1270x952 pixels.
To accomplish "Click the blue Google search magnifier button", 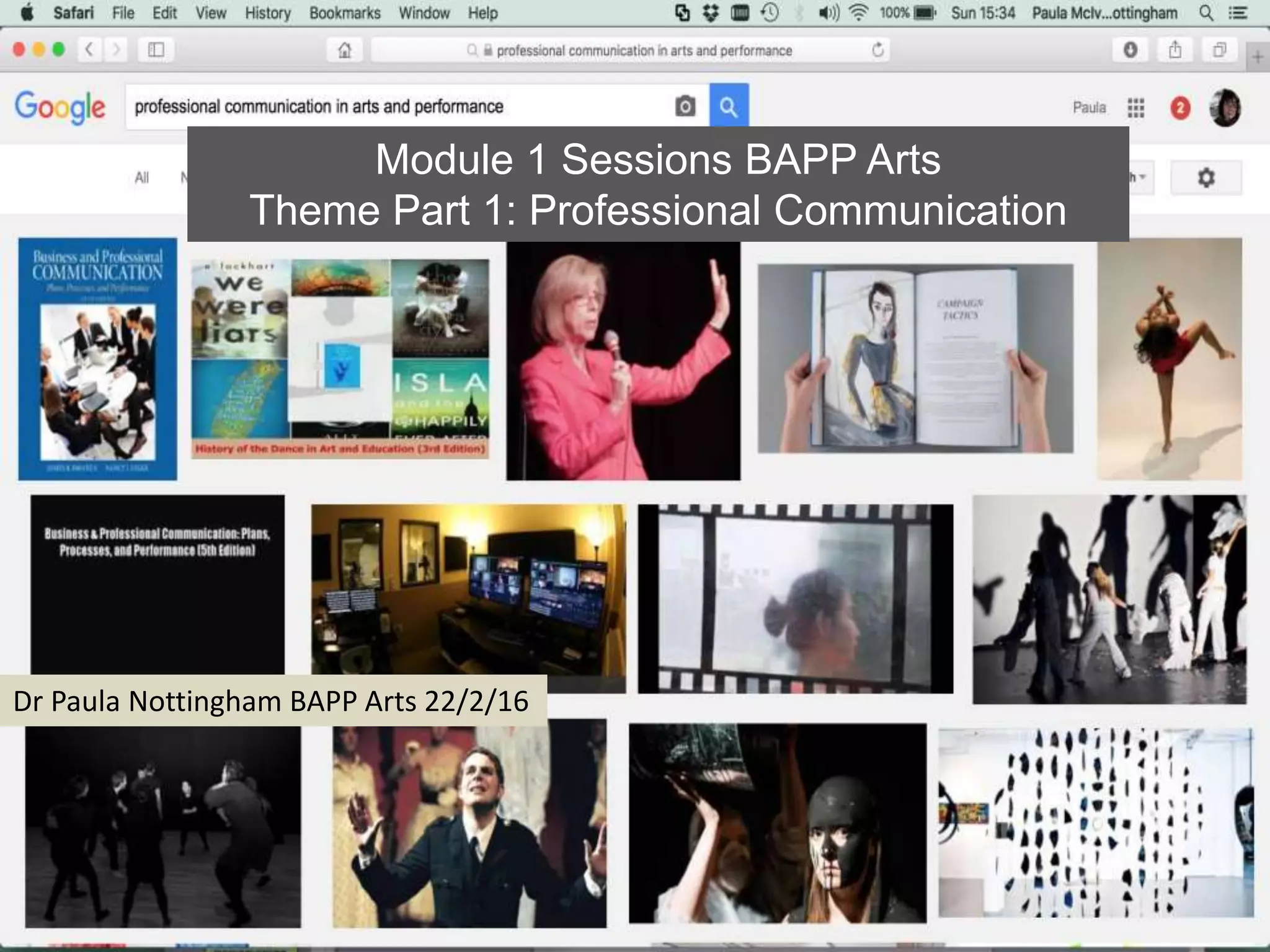I will coord(729,106).
